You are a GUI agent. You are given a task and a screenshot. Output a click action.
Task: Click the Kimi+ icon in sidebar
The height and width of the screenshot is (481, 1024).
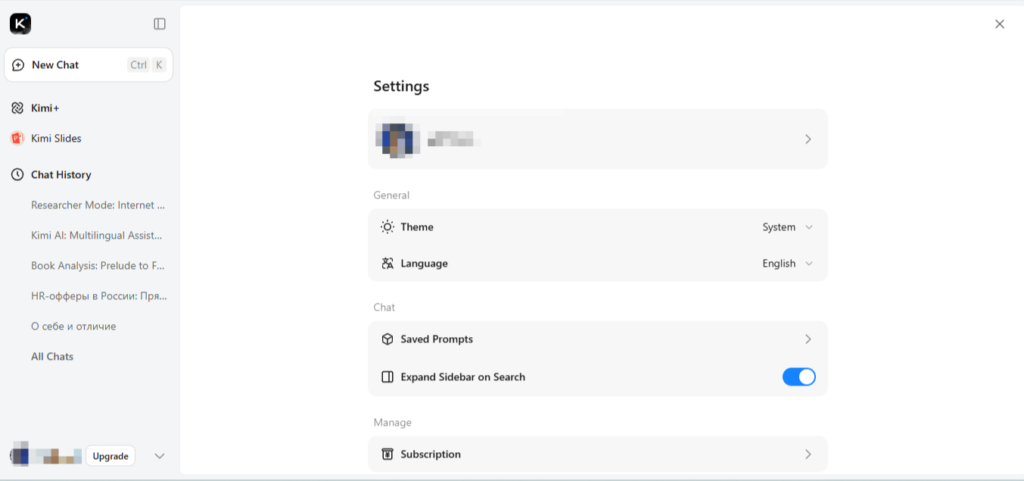tap(17, 108)
